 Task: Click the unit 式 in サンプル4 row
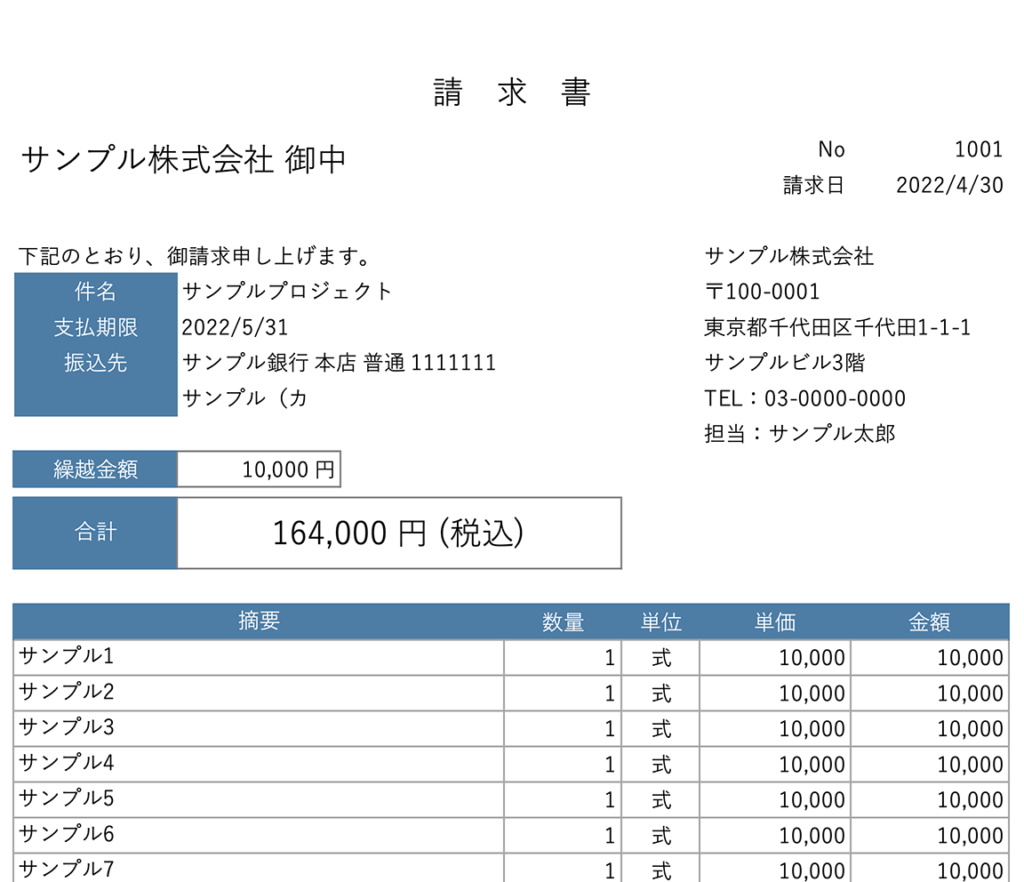pos(661,764)
